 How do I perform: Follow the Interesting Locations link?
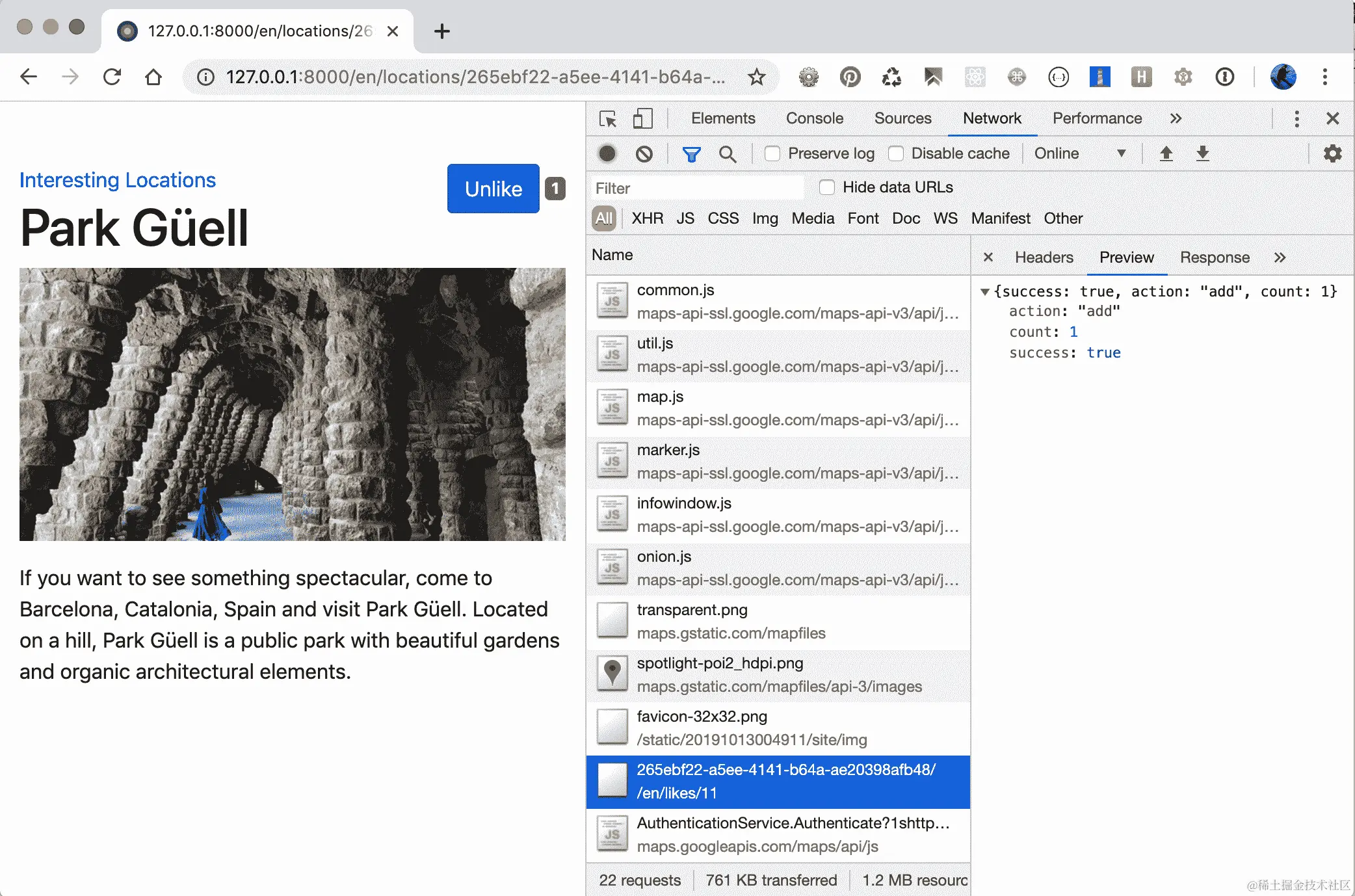118,180
